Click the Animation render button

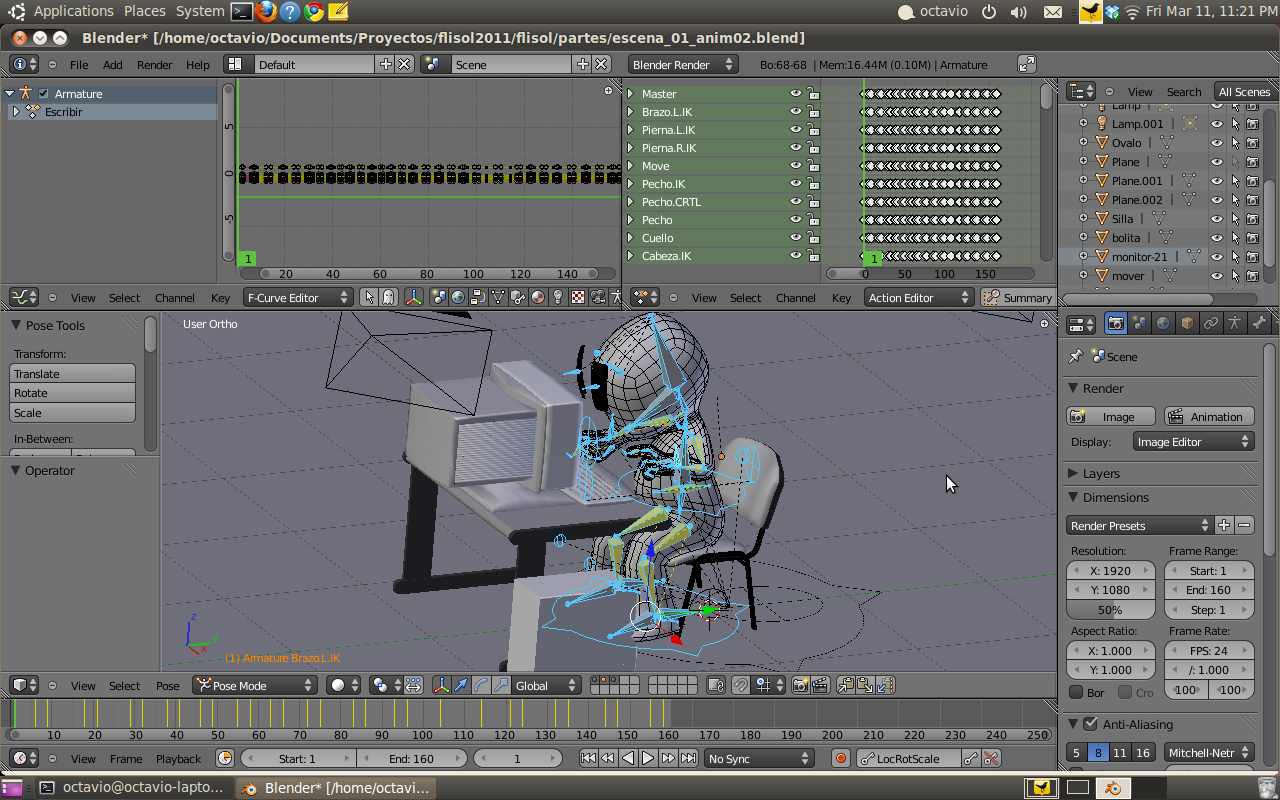point(1209,417)
